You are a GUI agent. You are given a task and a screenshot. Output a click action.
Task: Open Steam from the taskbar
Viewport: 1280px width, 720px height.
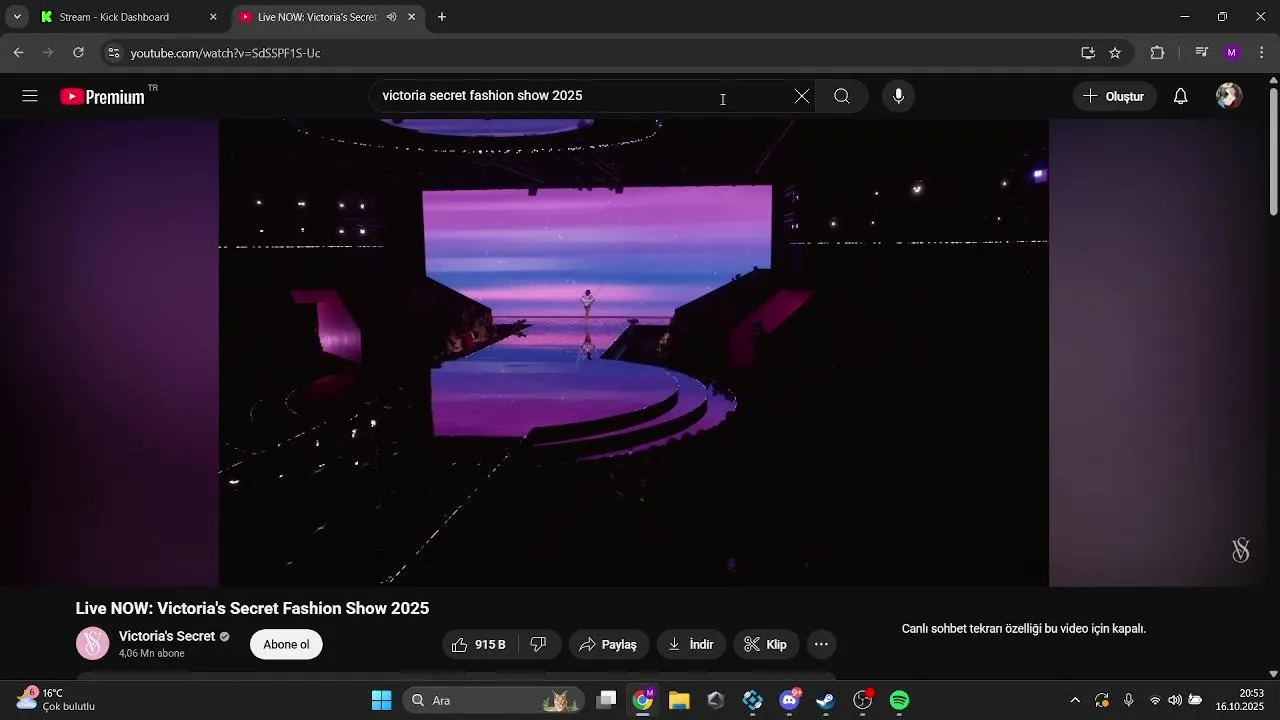coord(826,700)
